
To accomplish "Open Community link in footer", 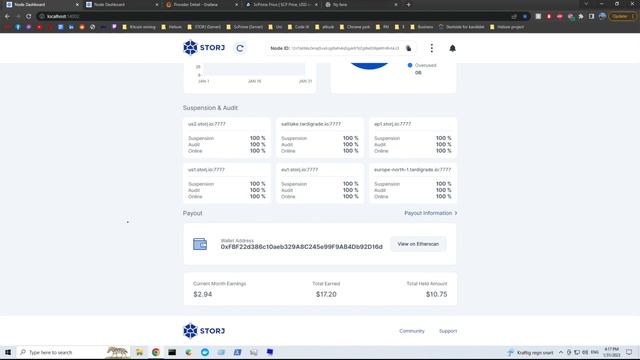I will 412,331.
